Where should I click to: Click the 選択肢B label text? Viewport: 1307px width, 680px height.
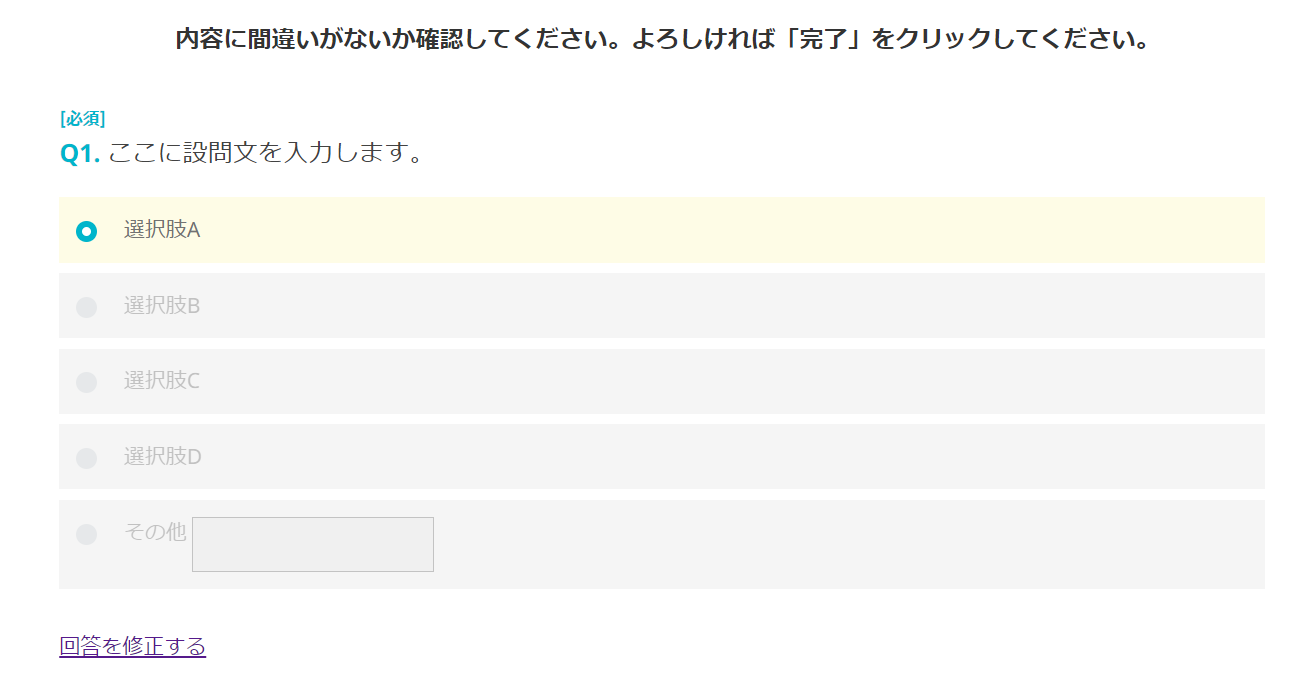[x=162, y=306]
